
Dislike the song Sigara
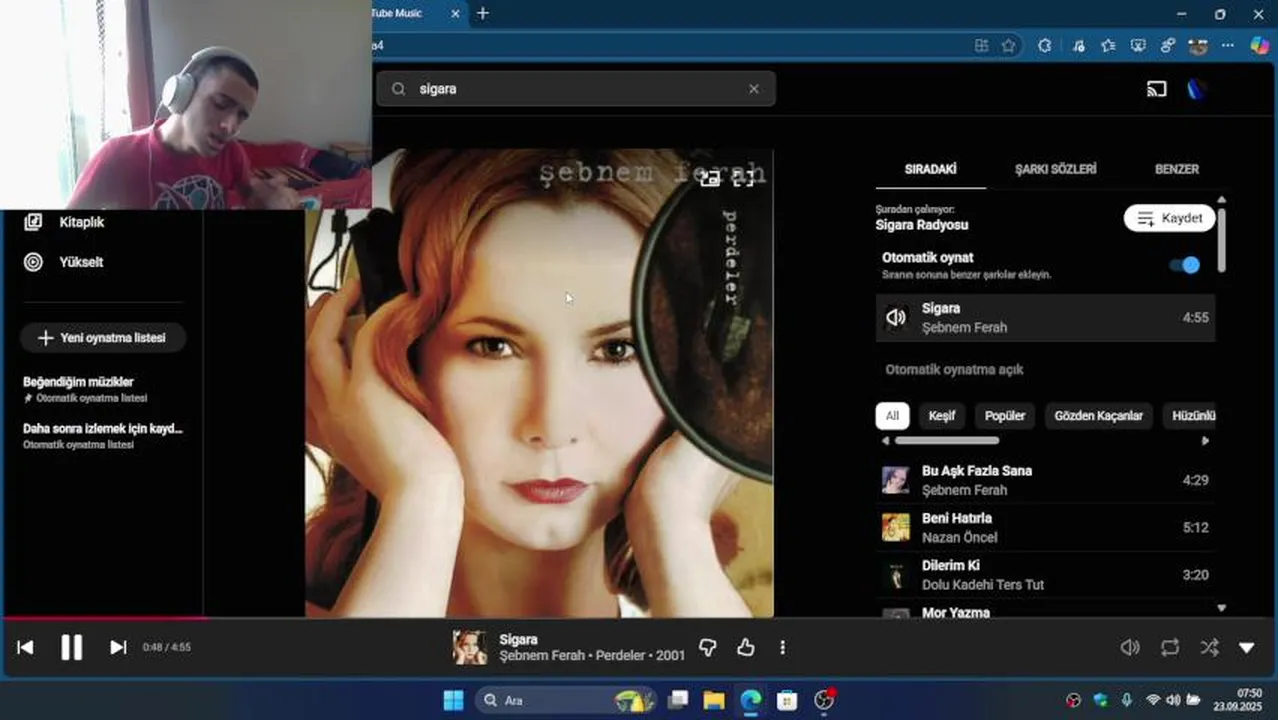click(708, 648)
